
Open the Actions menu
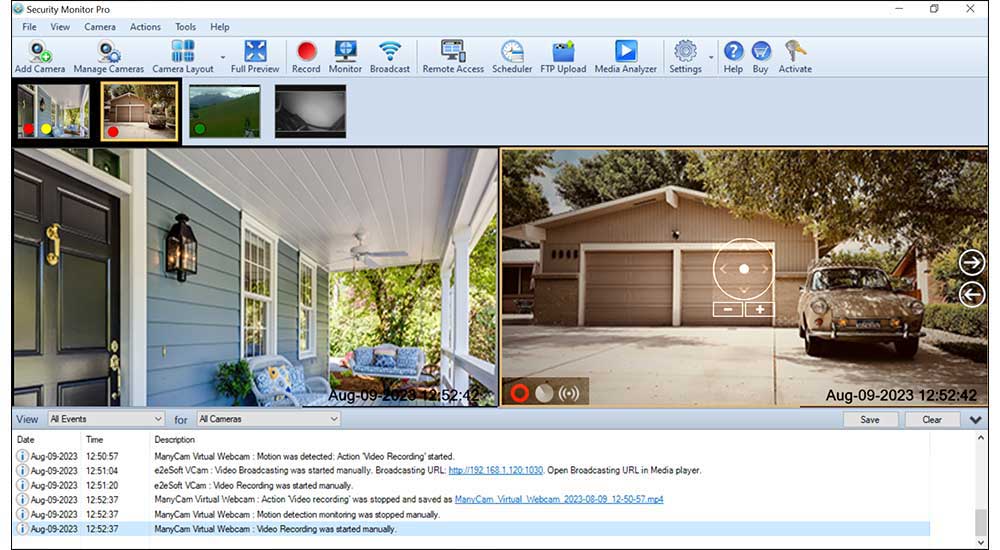145,27
